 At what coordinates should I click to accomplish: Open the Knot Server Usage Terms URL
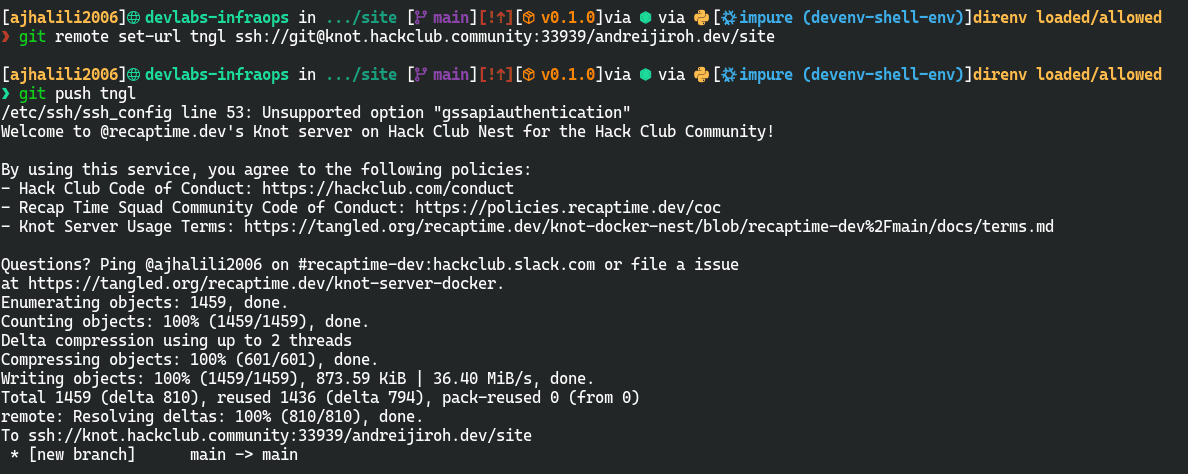[648, 226]
